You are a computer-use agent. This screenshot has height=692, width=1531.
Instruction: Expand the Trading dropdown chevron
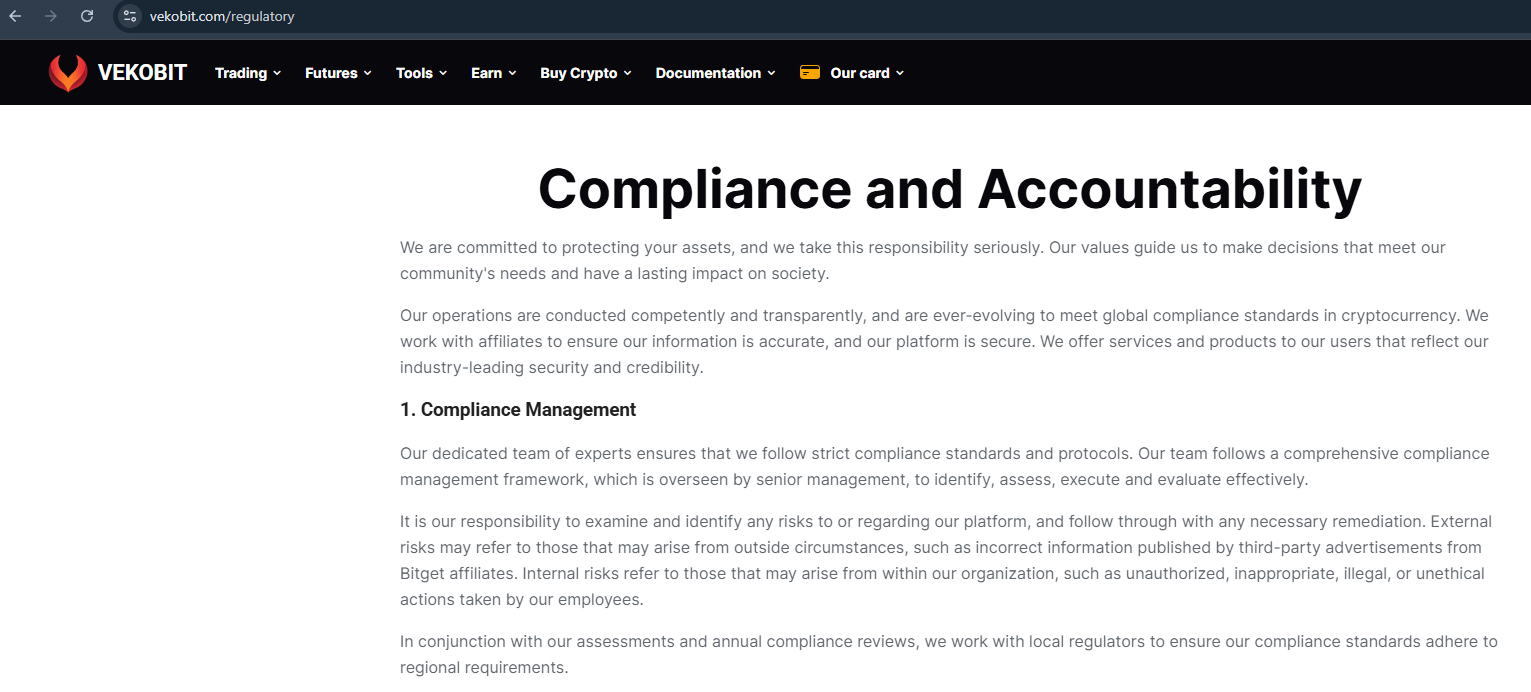(x=277, y=73)
